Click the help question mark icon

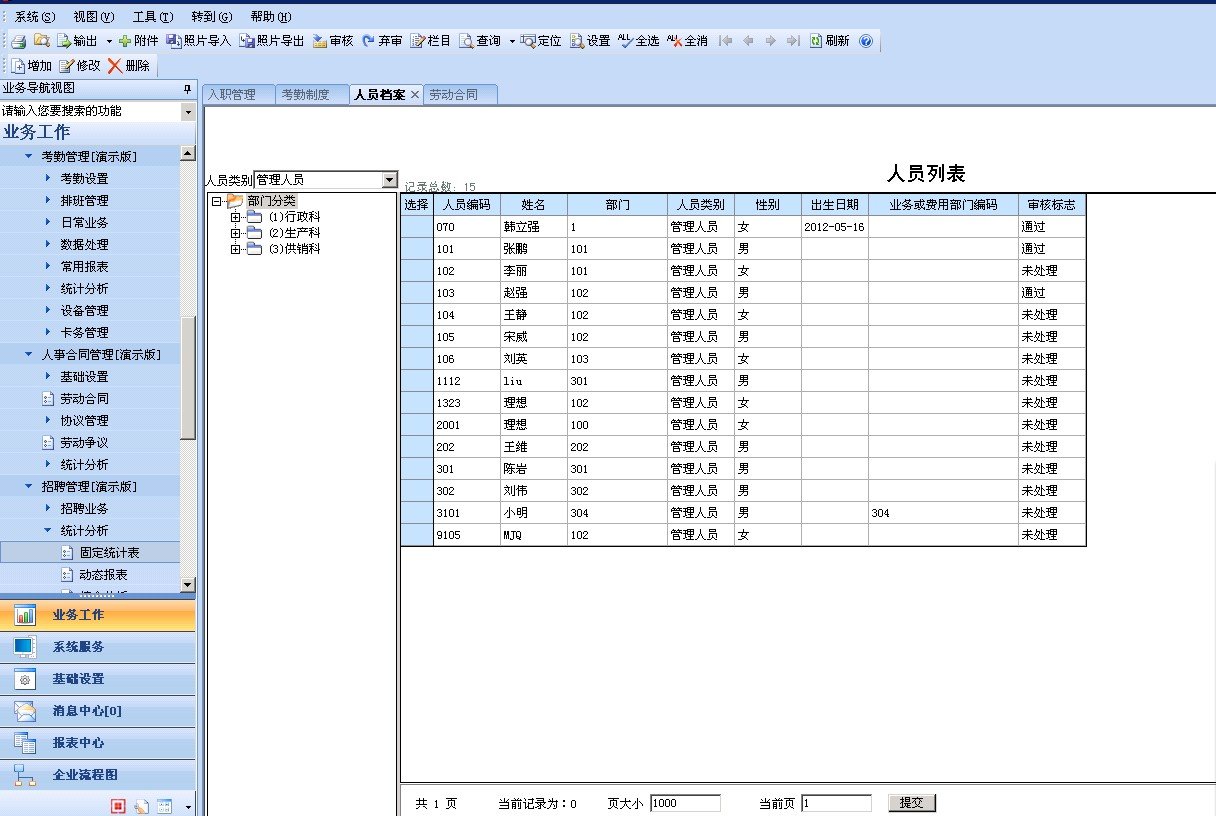click(866, 41)
